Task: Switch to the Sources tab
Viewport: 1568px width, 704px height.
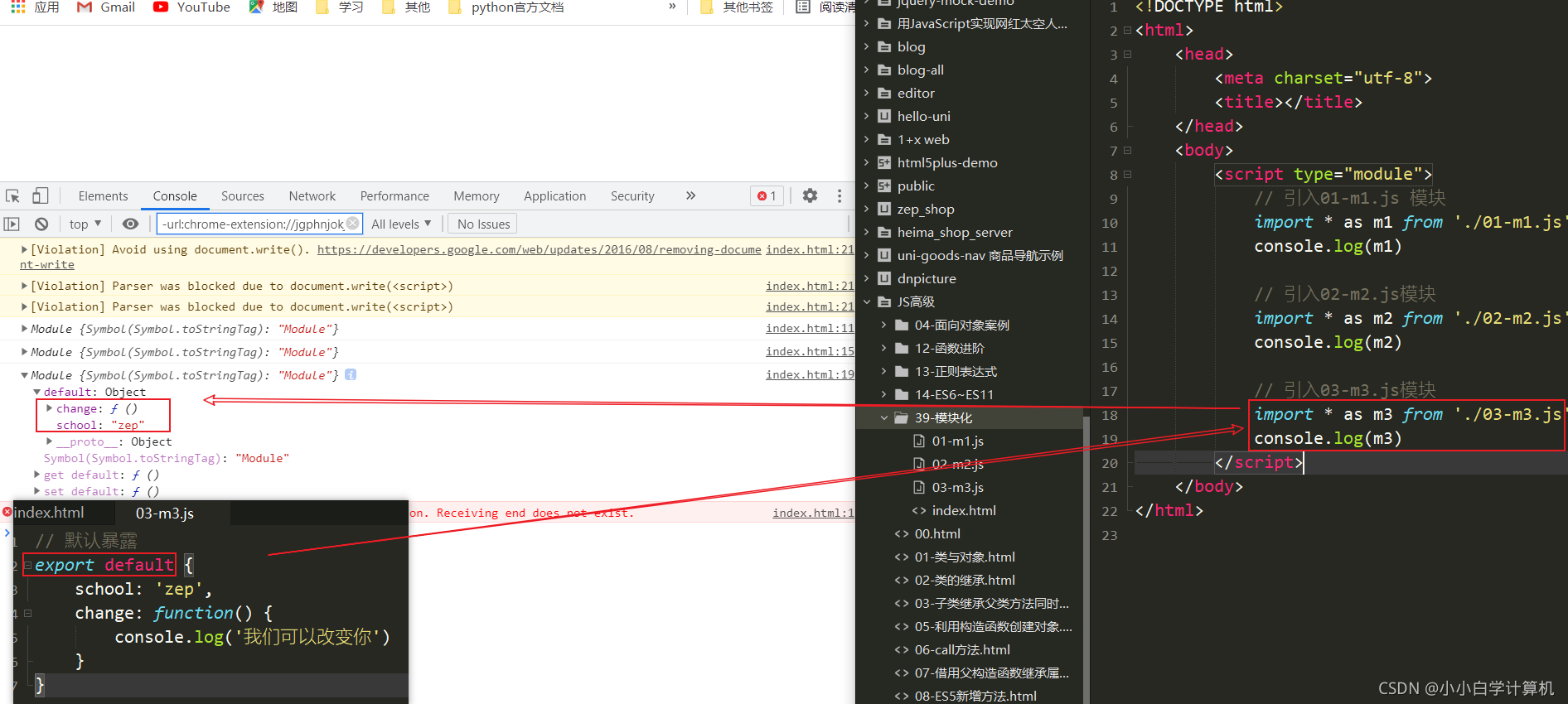Action: point(243,196)
